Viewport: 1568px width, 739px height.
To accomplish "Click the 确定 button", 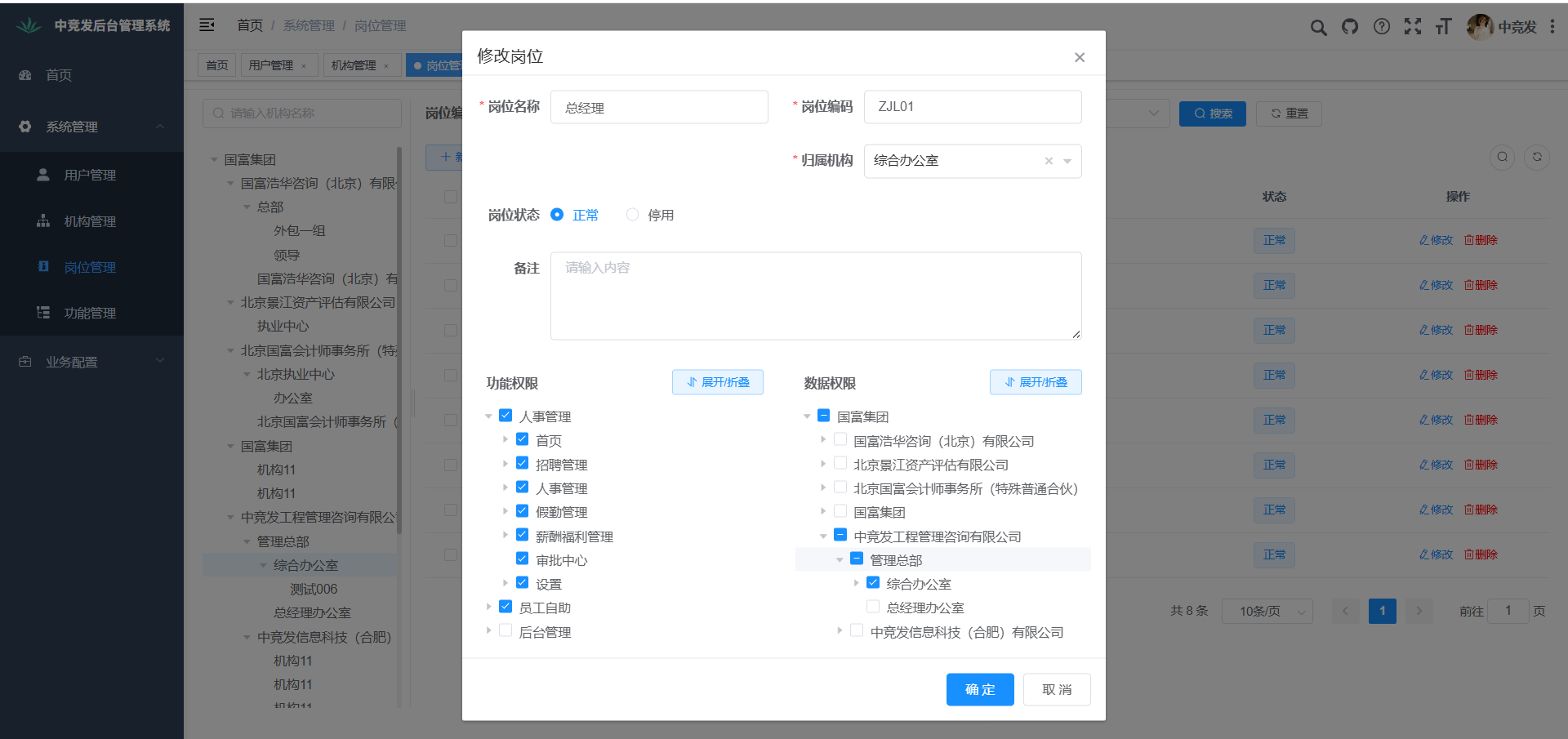I will 980,689.
